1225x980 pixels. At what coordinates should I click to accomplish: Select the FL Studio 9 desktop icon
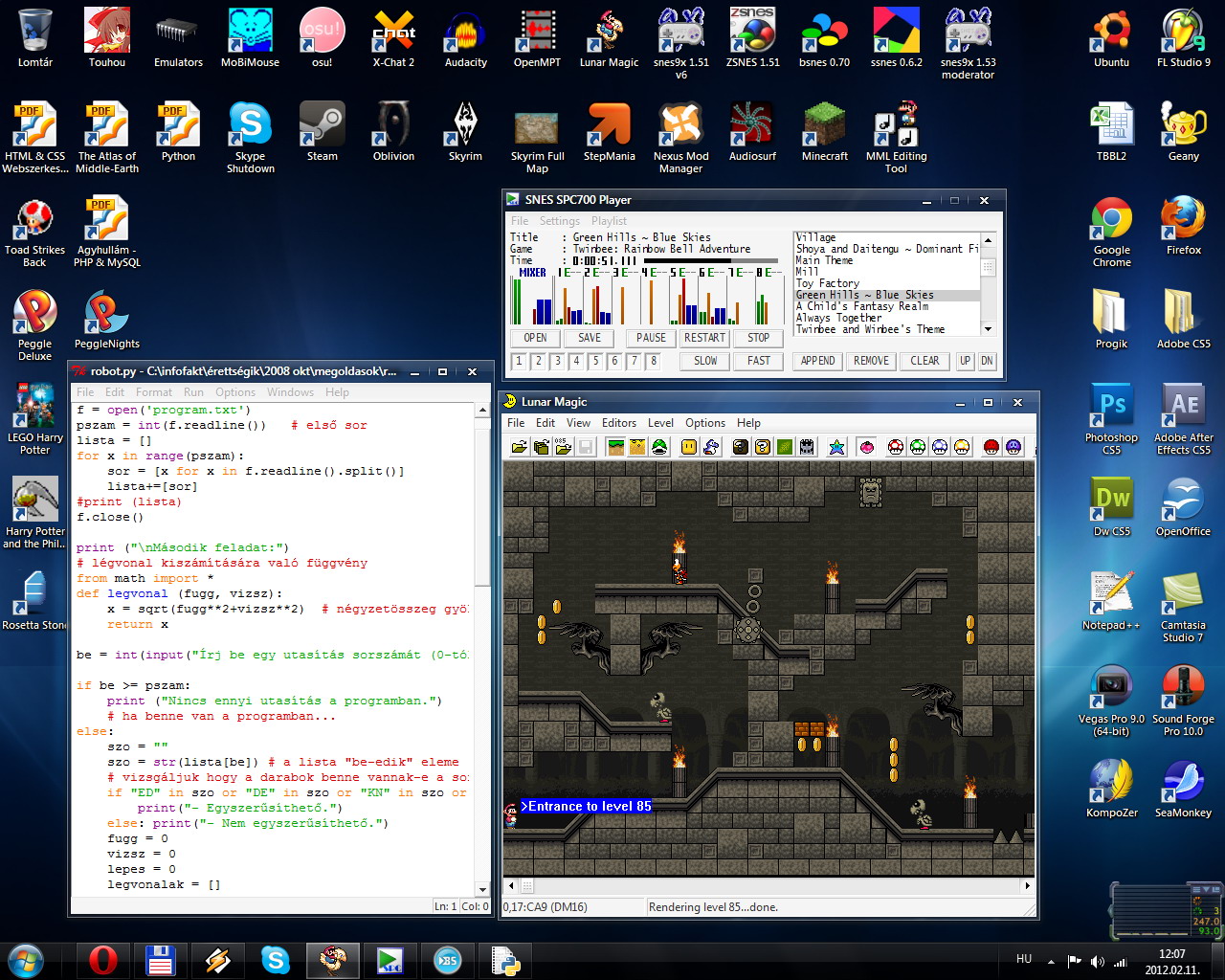click(1183, 38)
